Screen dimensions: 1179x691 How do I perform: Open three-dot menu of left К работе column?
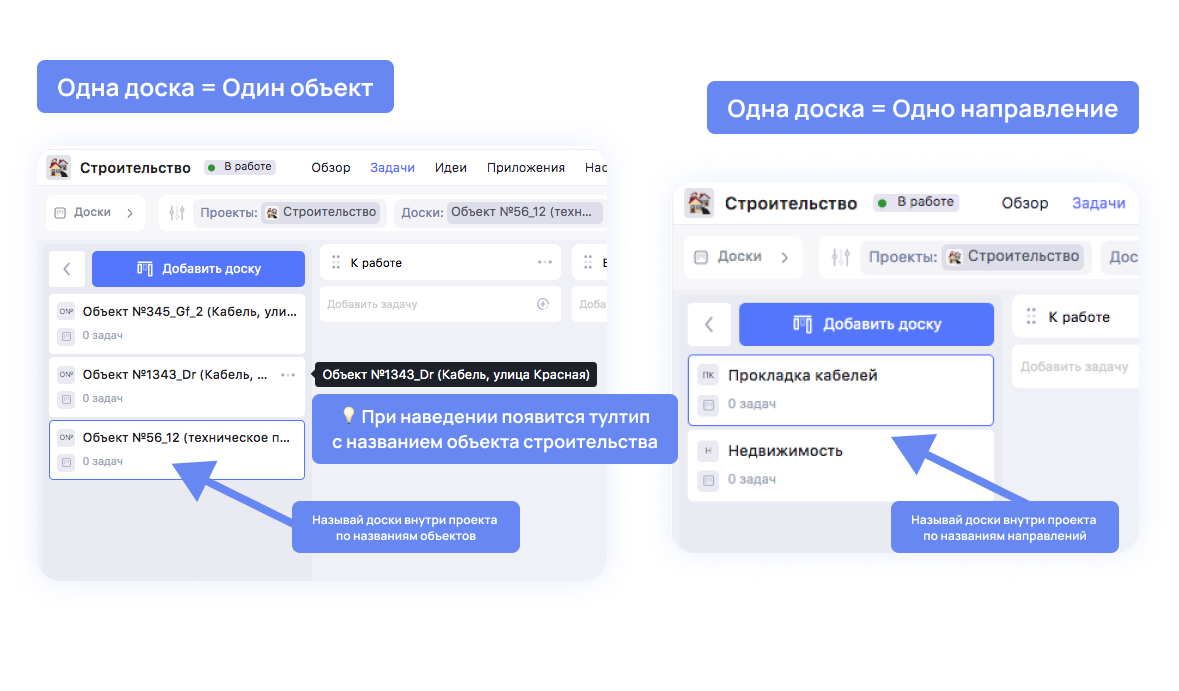(x=545, y=263)
